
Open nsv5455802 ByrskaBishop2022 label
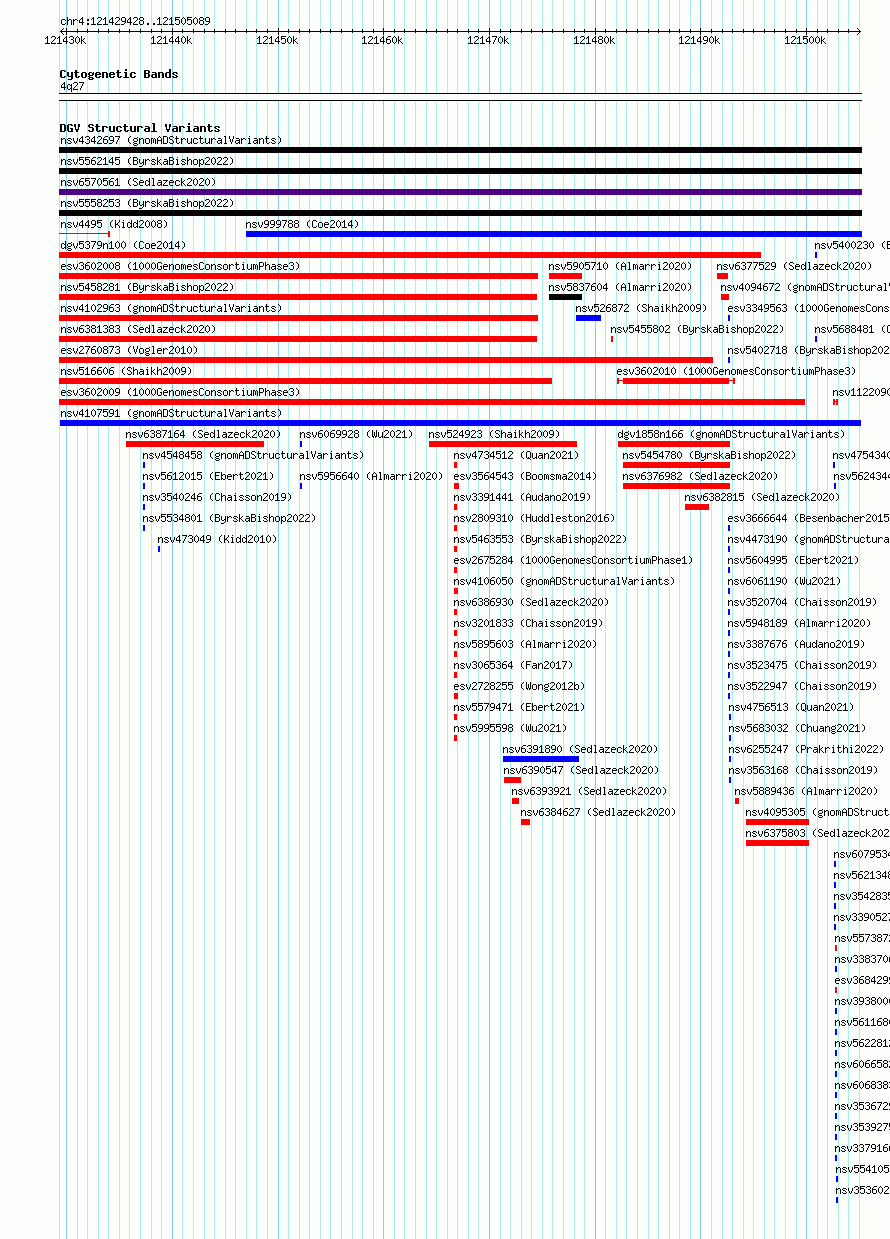pyautogui.click(x=697, y=329)
